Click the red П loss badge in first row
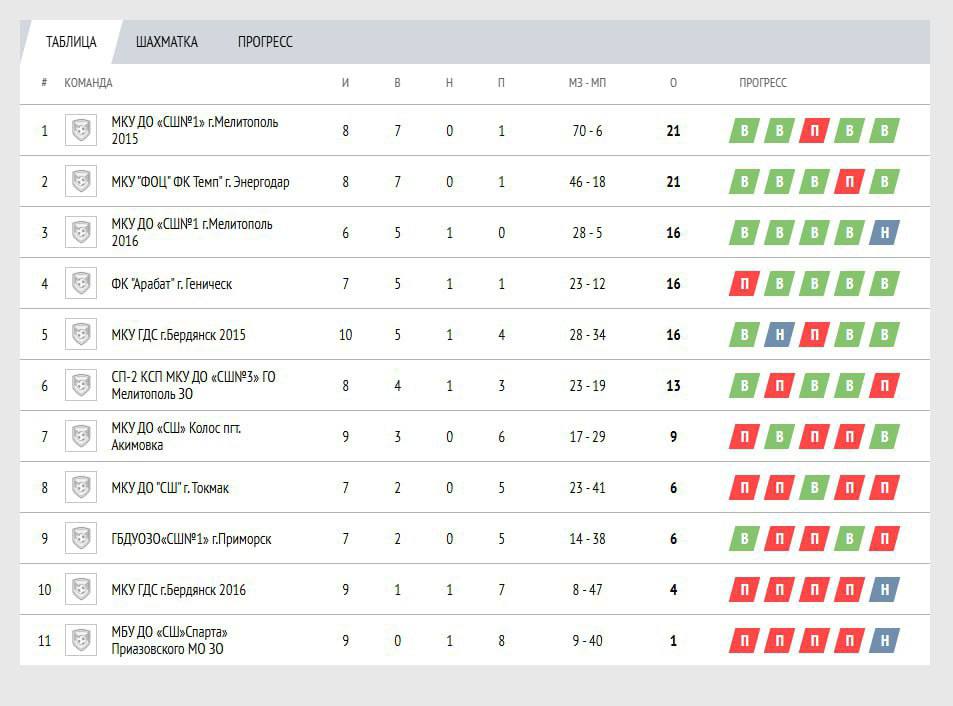The image size is (953, 706). [814, 131]
